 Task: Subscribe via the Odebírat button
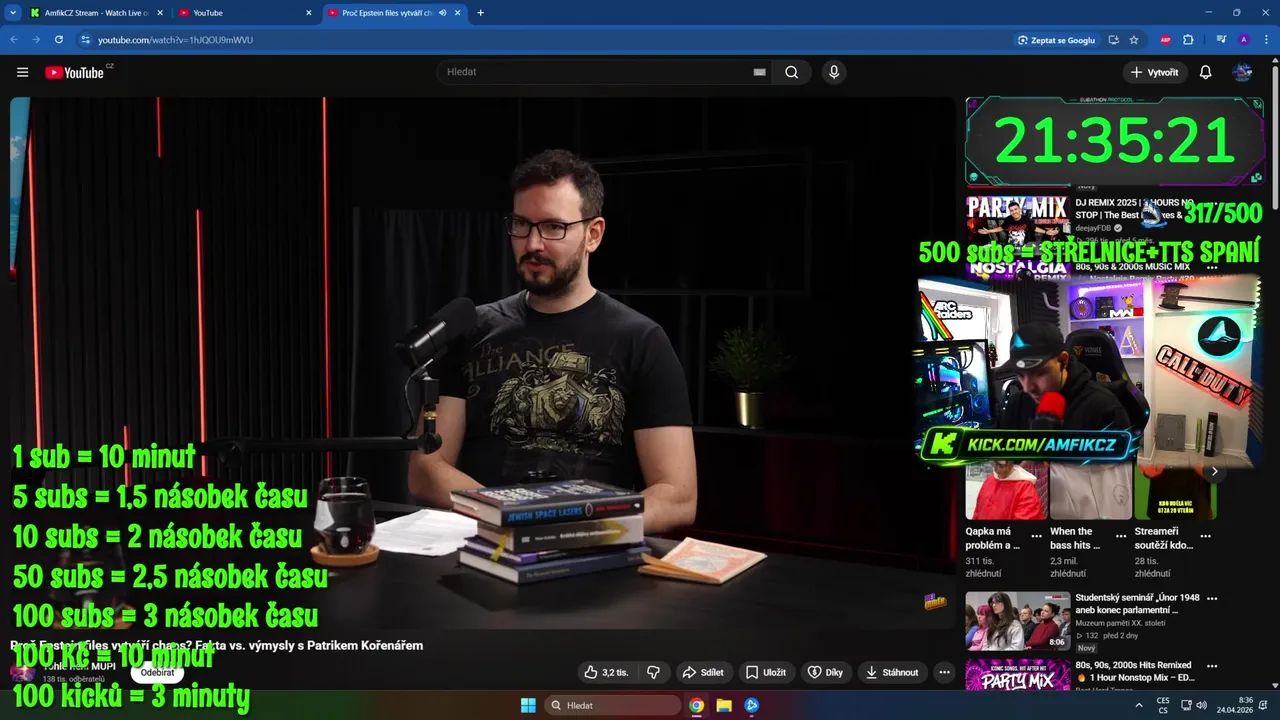pos(157,672)
